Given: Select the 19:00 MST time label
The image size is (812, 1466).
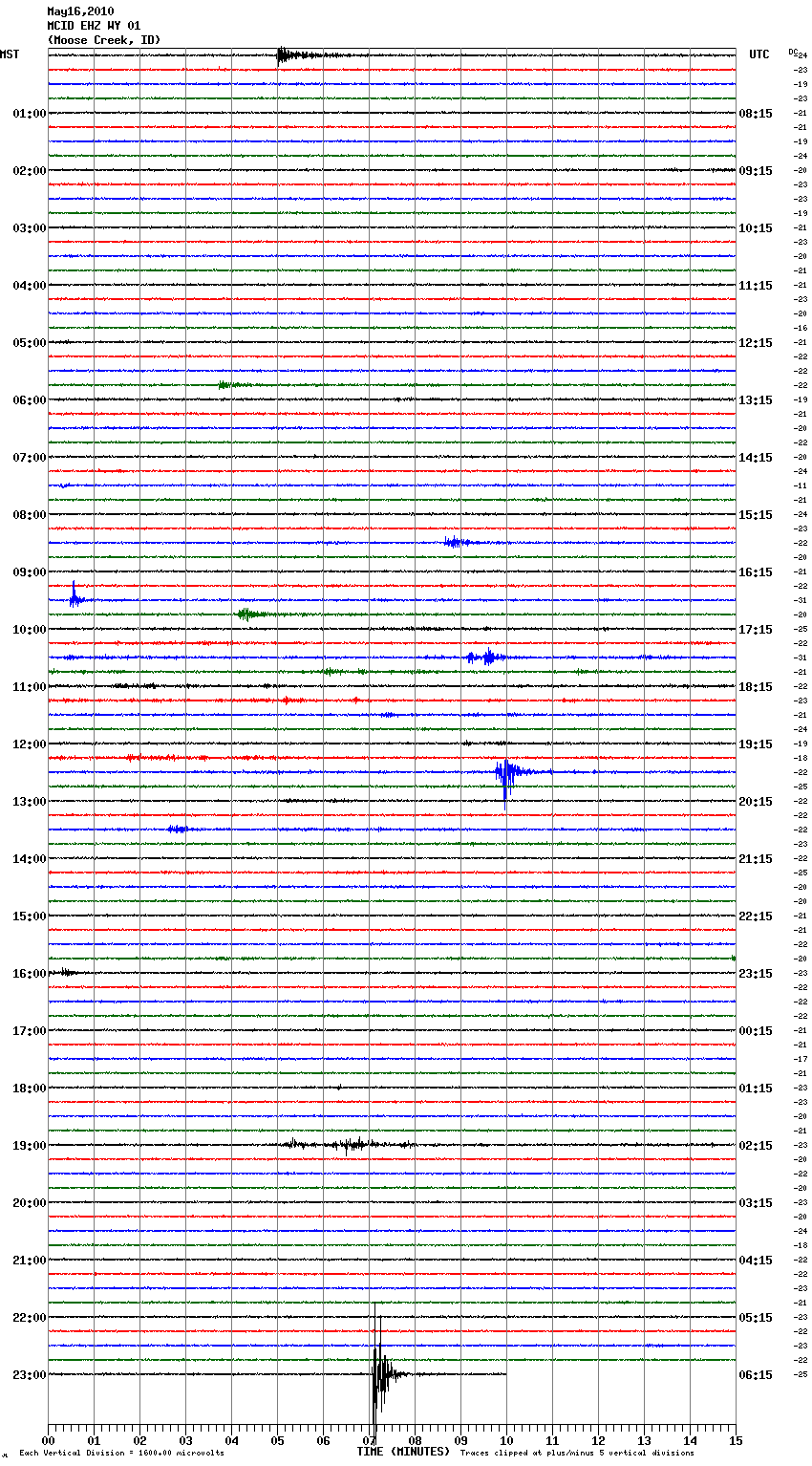Looking at the screenshot, I should [x=29, y=1146].
